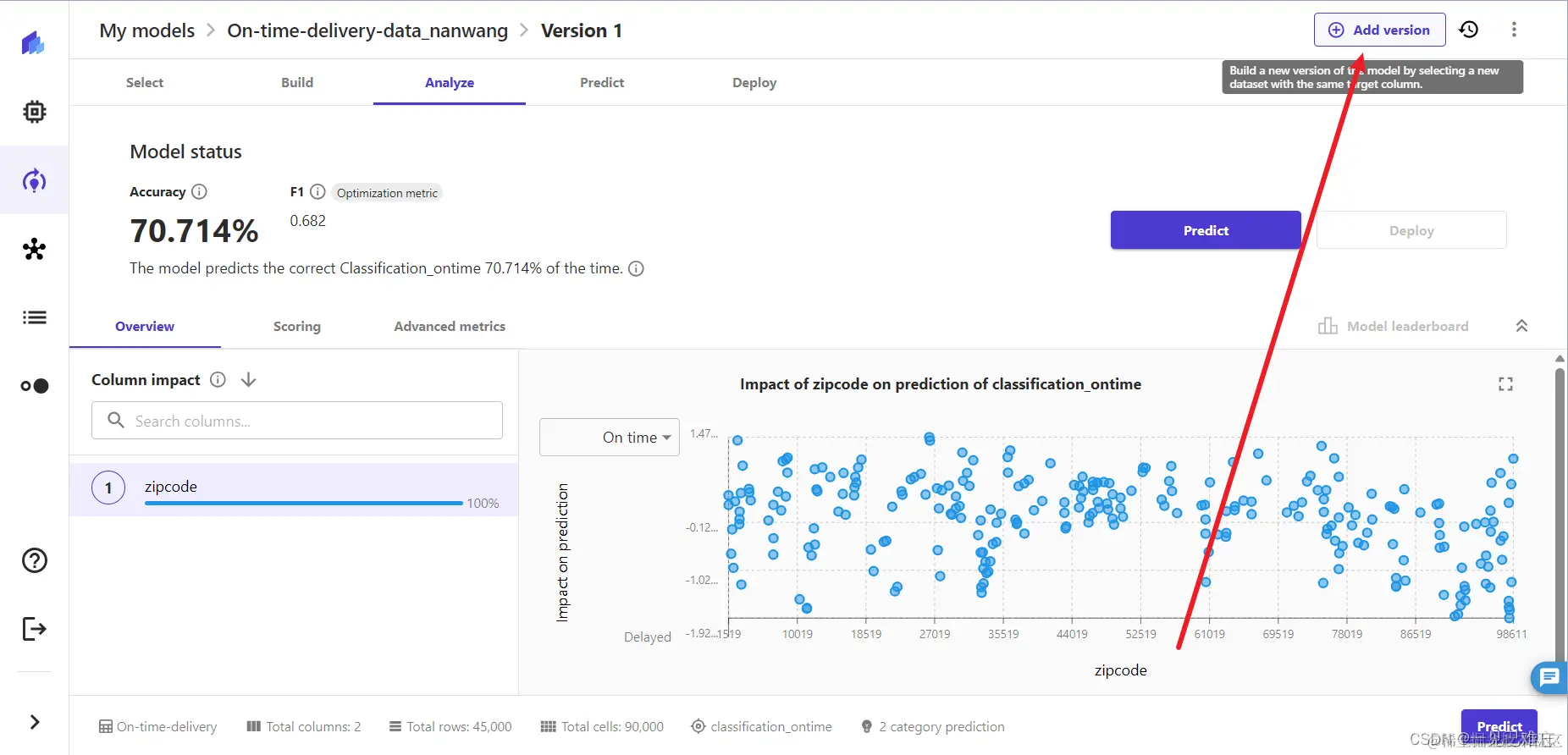Open the Advanced metrics tab
The width and height of the screenshot is (1568, 755).
450,327
